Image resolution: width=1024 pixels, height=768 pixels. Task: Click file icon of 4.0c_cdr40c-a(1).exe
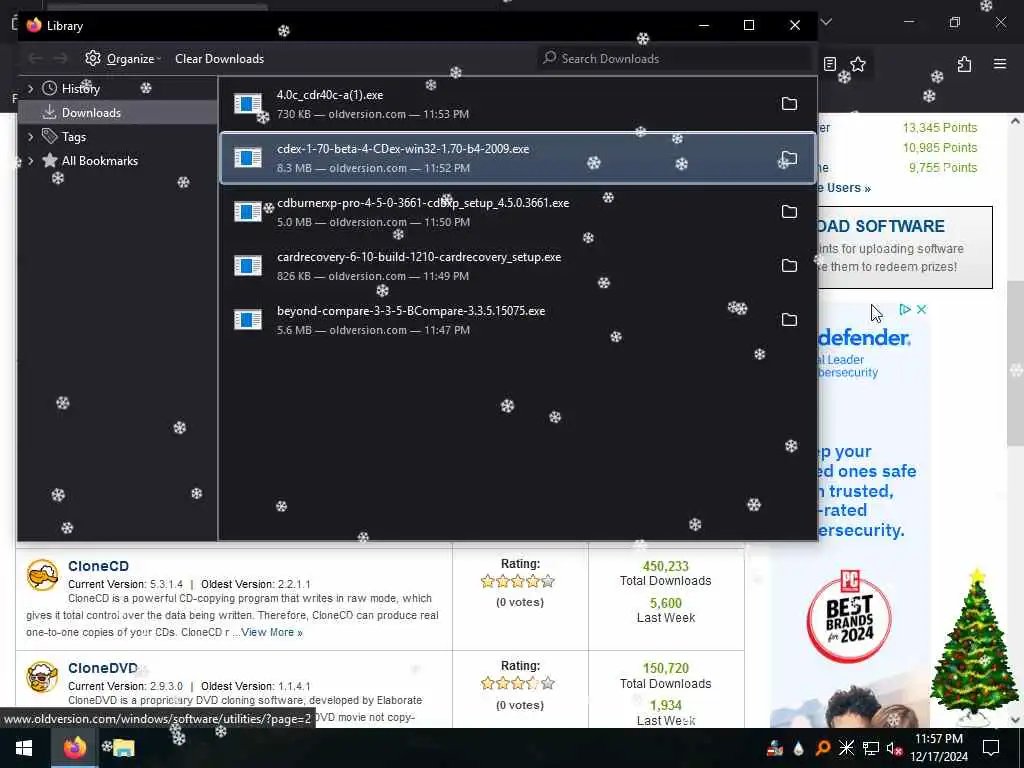click(x=248, y=104)
